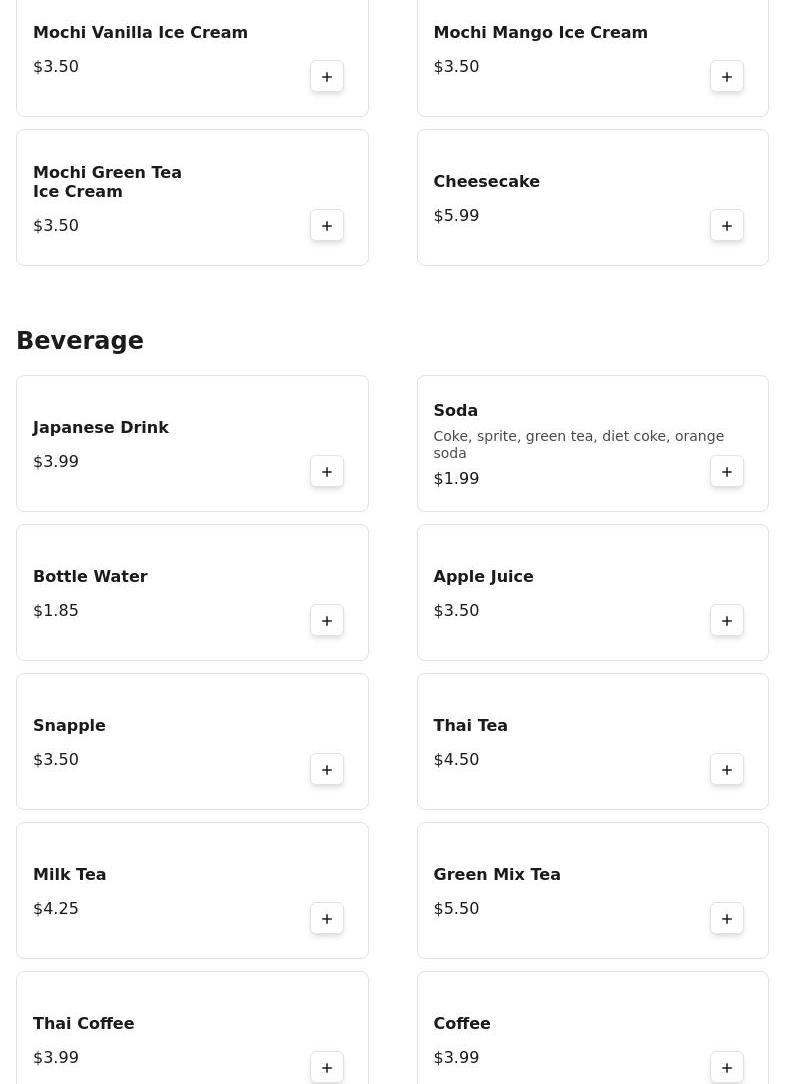Add Soda to the order
The width and height of the screenshot is (785, 1084).
(726, 471)
